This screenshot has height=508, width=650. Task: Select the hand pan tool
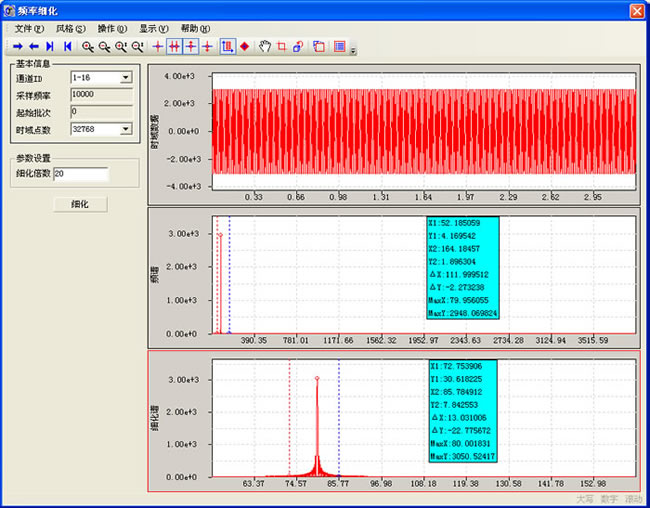(265, 47)
